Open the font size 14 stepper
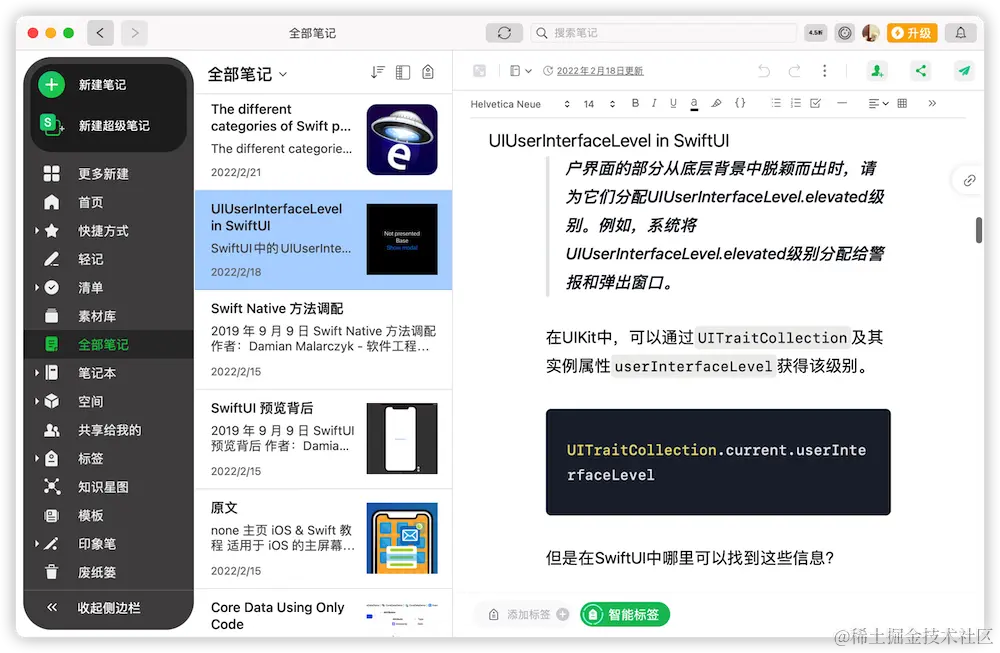 [599, 104]
